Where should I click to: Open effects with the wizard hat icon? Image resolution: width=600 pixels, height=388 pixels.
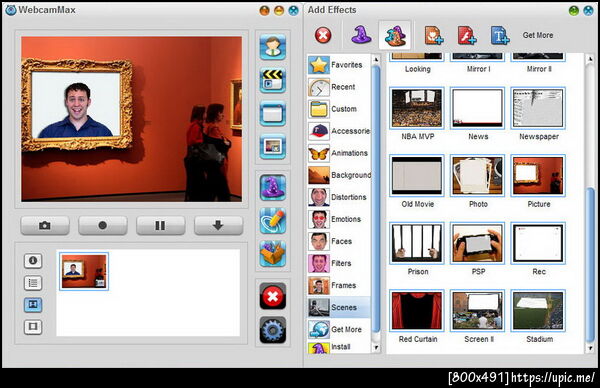click(272, 187)
